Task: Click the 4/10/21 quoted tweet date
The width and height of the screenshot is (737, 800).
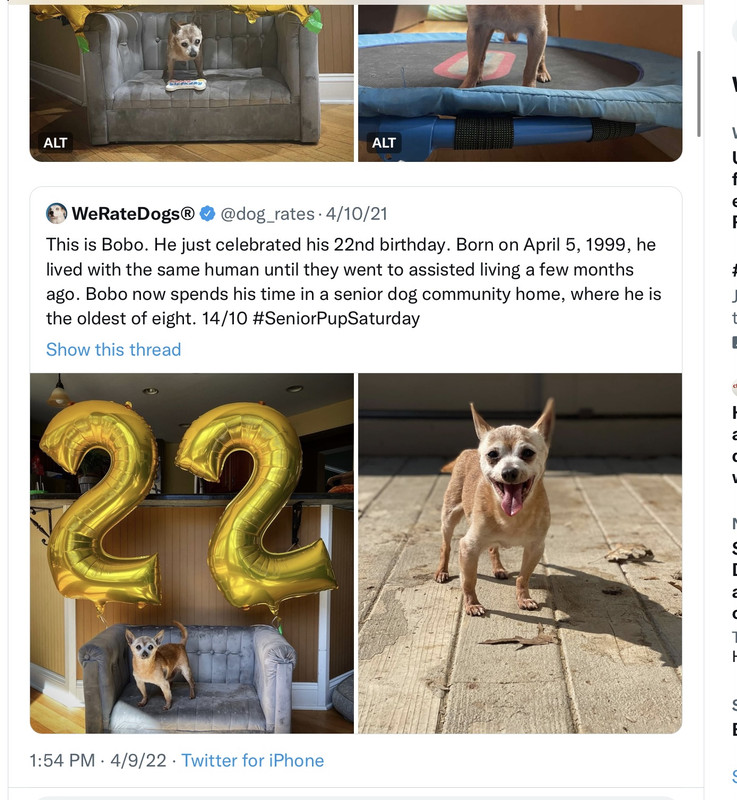Action: pos(357,214)
